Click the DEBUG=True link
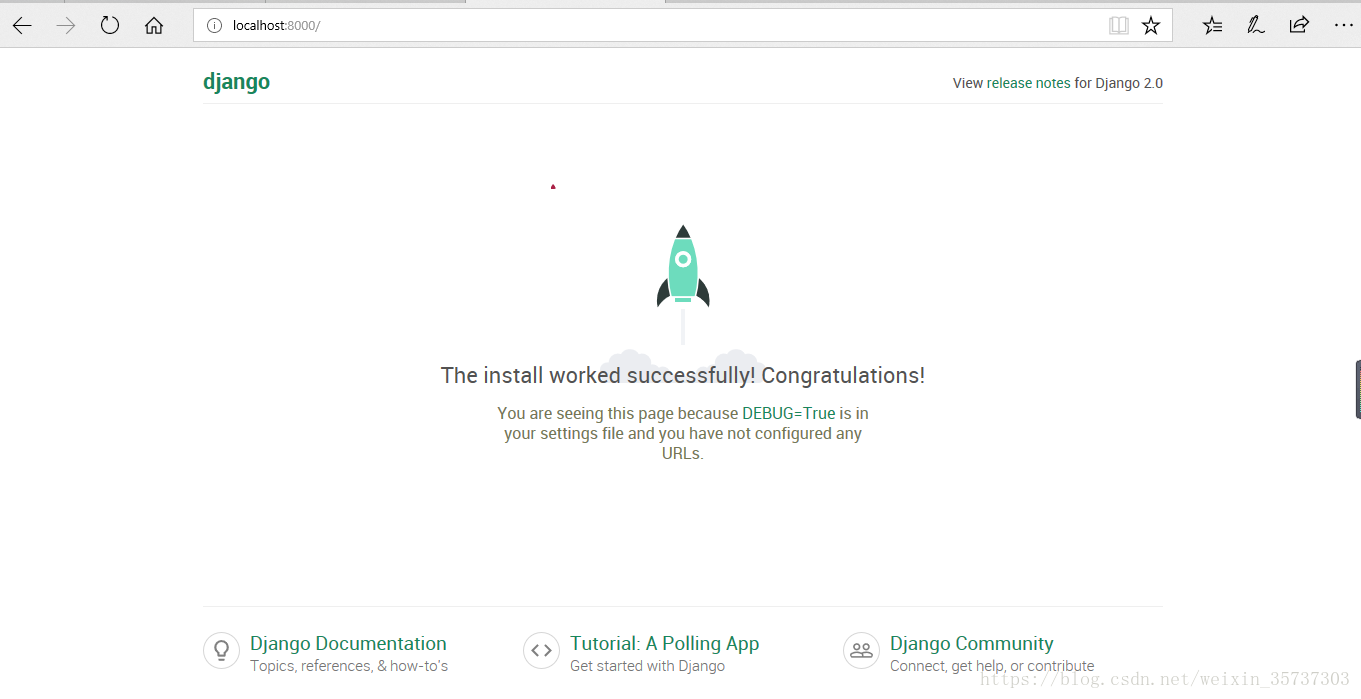 pyautogui.click(x=788, y=413)
